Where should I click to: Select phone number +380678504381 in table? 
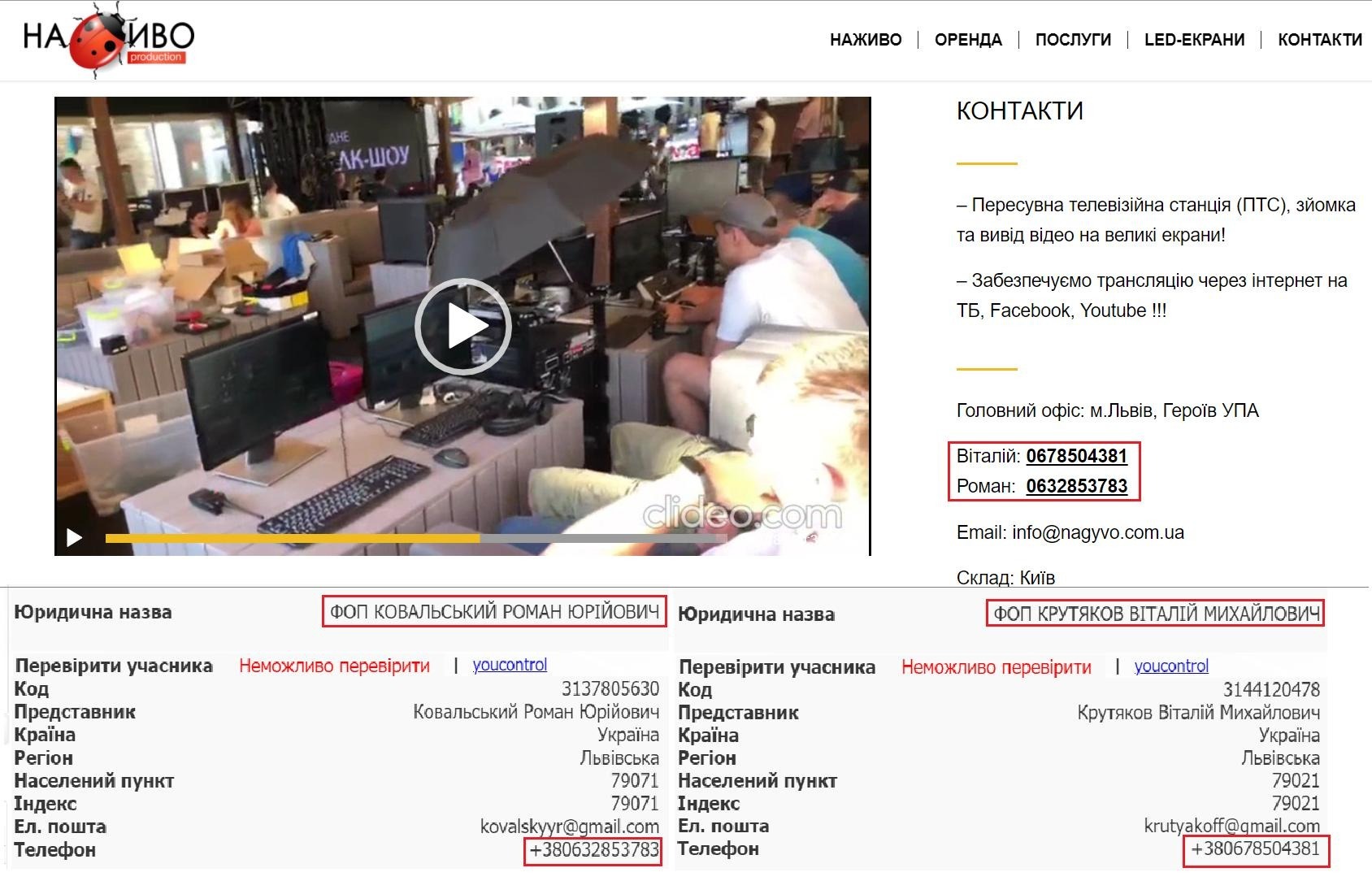click(x=1255, y=849)
